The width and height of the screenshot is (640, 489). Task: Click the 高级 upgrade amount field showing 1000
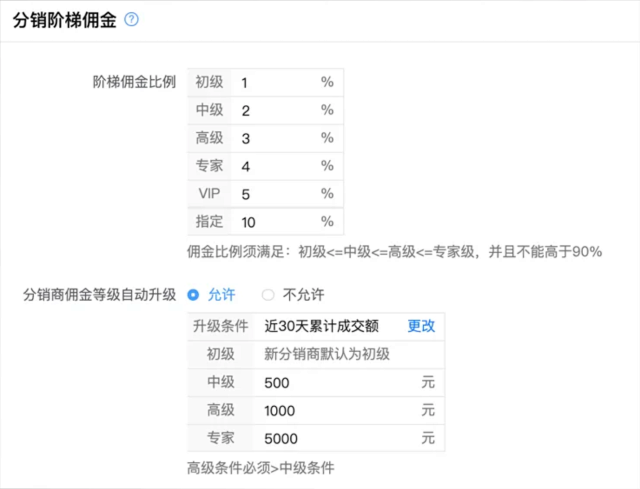click(349, 411)
